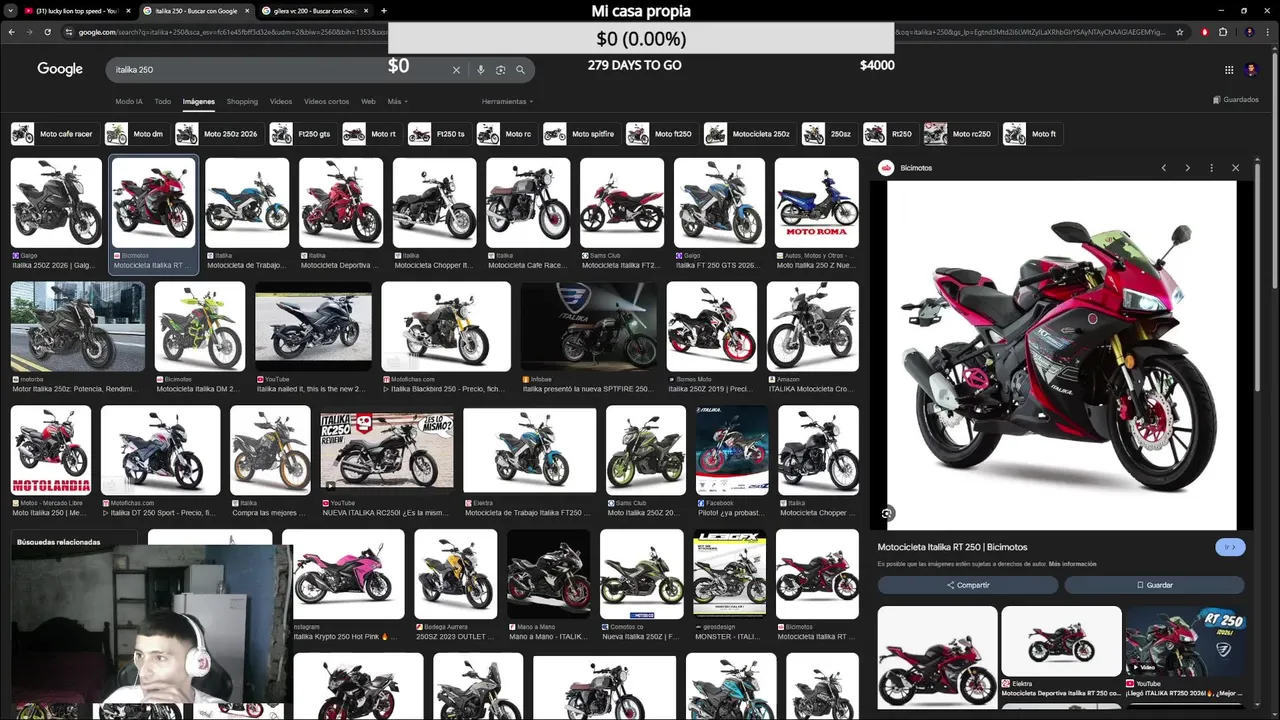Show previous image in preview panel
The image size is (1280, 720).
[1164, 168]
